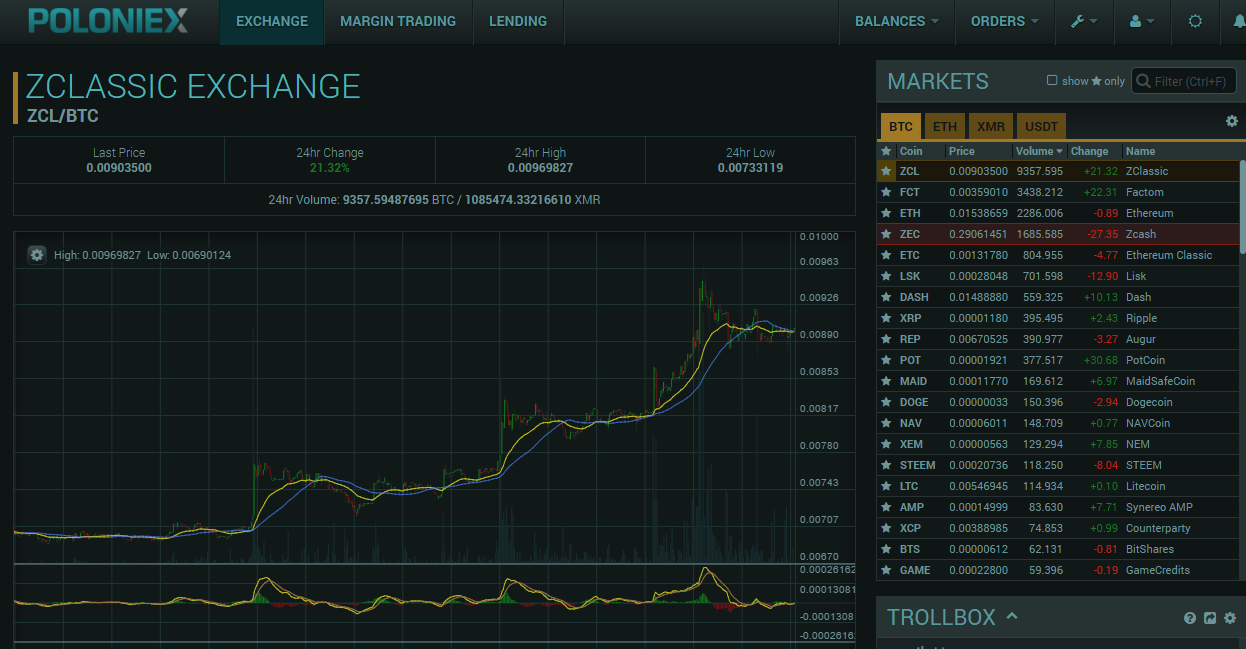Image resolution: width=1246 pixels, height=649 pixels.
Task: Open the Lending section
Action: click(518, 21)
